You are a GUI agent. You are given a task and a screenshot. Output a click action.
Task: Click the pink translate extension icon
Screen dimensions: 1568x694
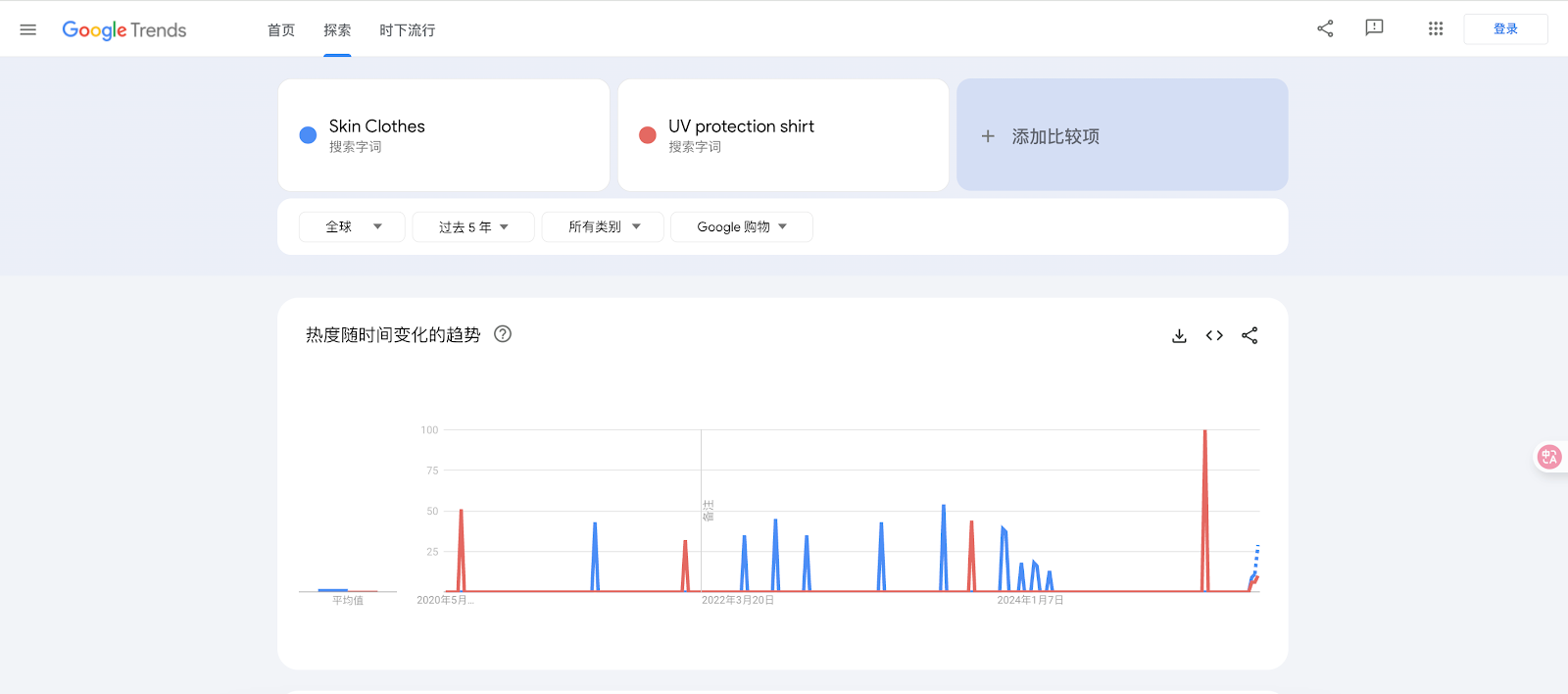pos(1549,457)
